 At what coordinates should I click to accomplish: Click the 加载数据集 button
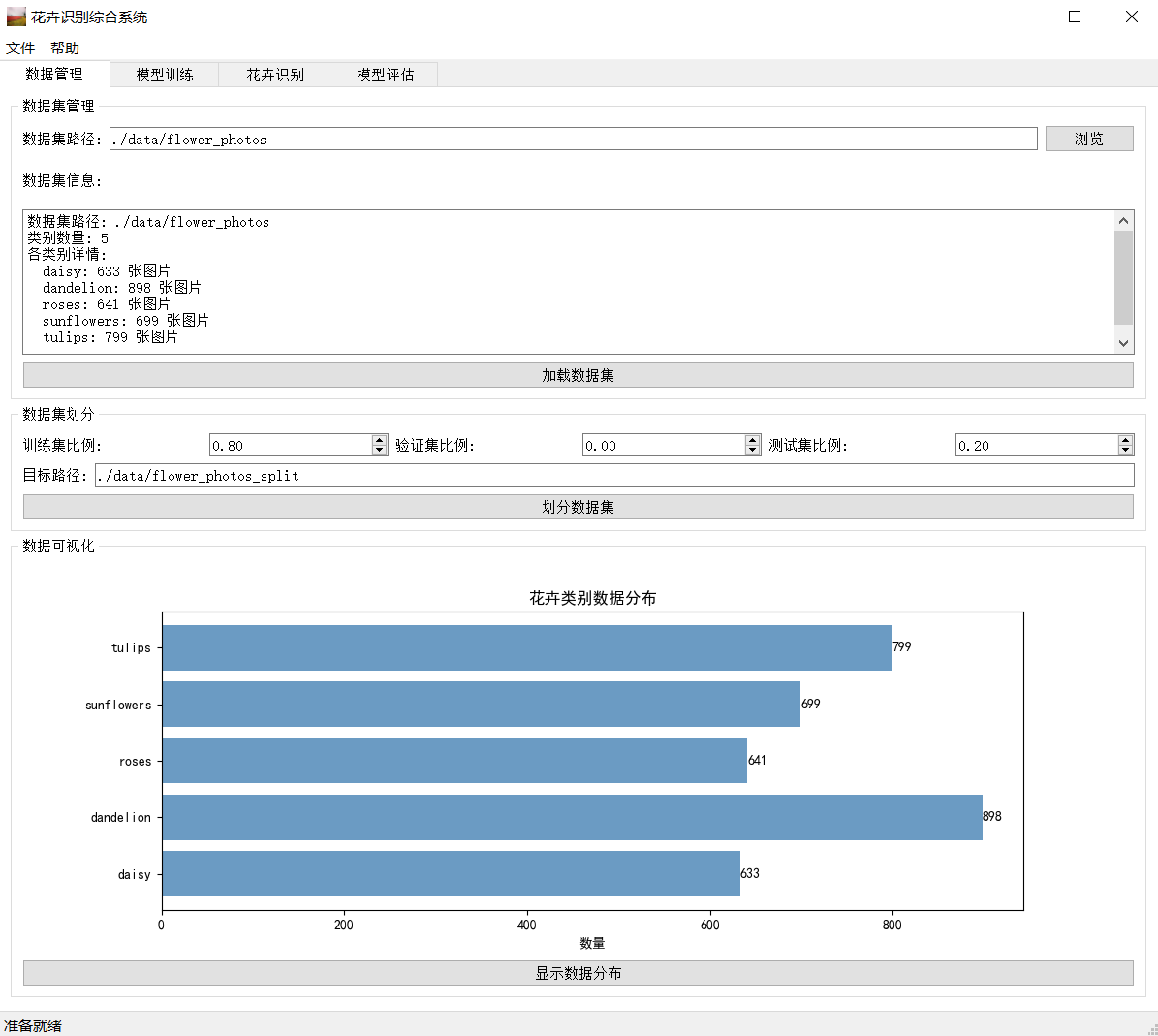coord(579,375)
